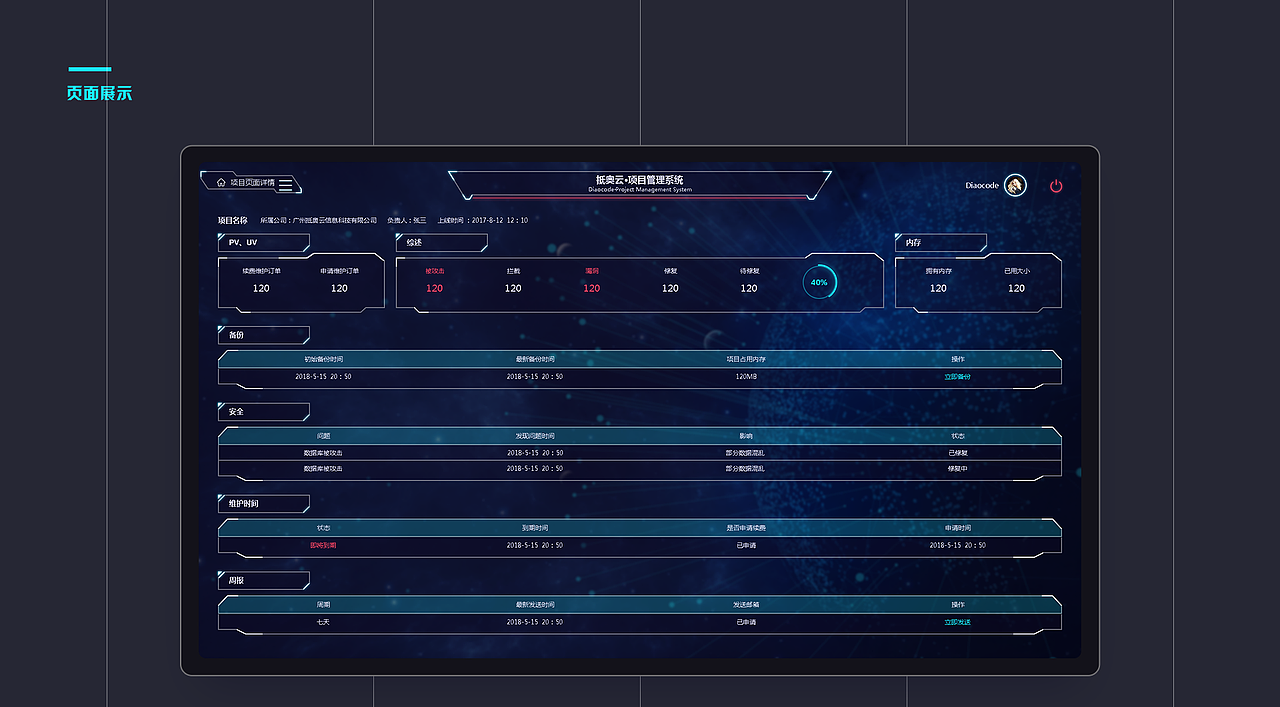Viewport: 1280px width, 707px height.
Task: Click the Diaocode username text
Action: [982, 185]
